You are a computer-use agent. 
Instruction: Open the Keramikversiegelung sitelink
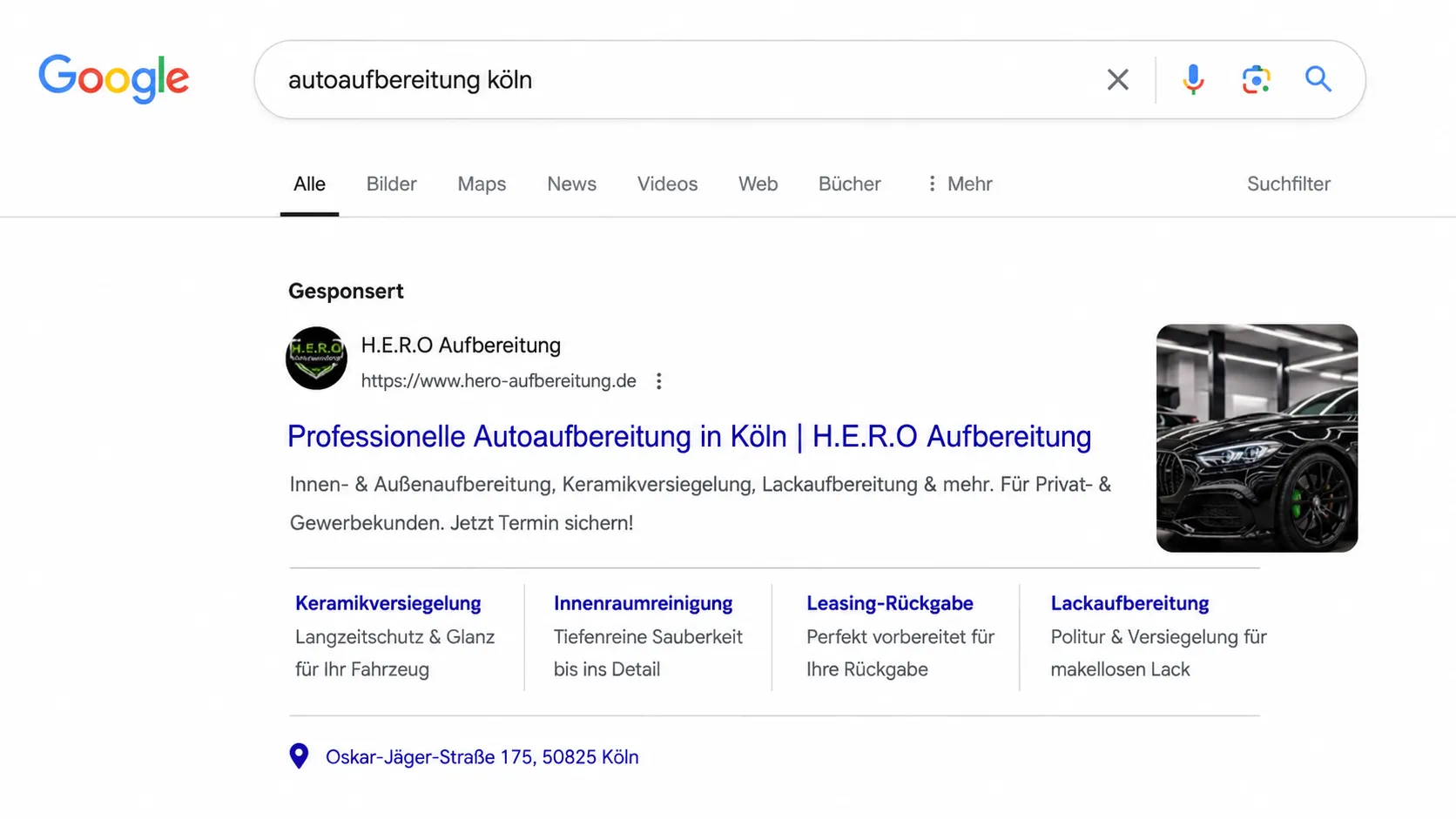pyautogui.click(x=388, y=603)
